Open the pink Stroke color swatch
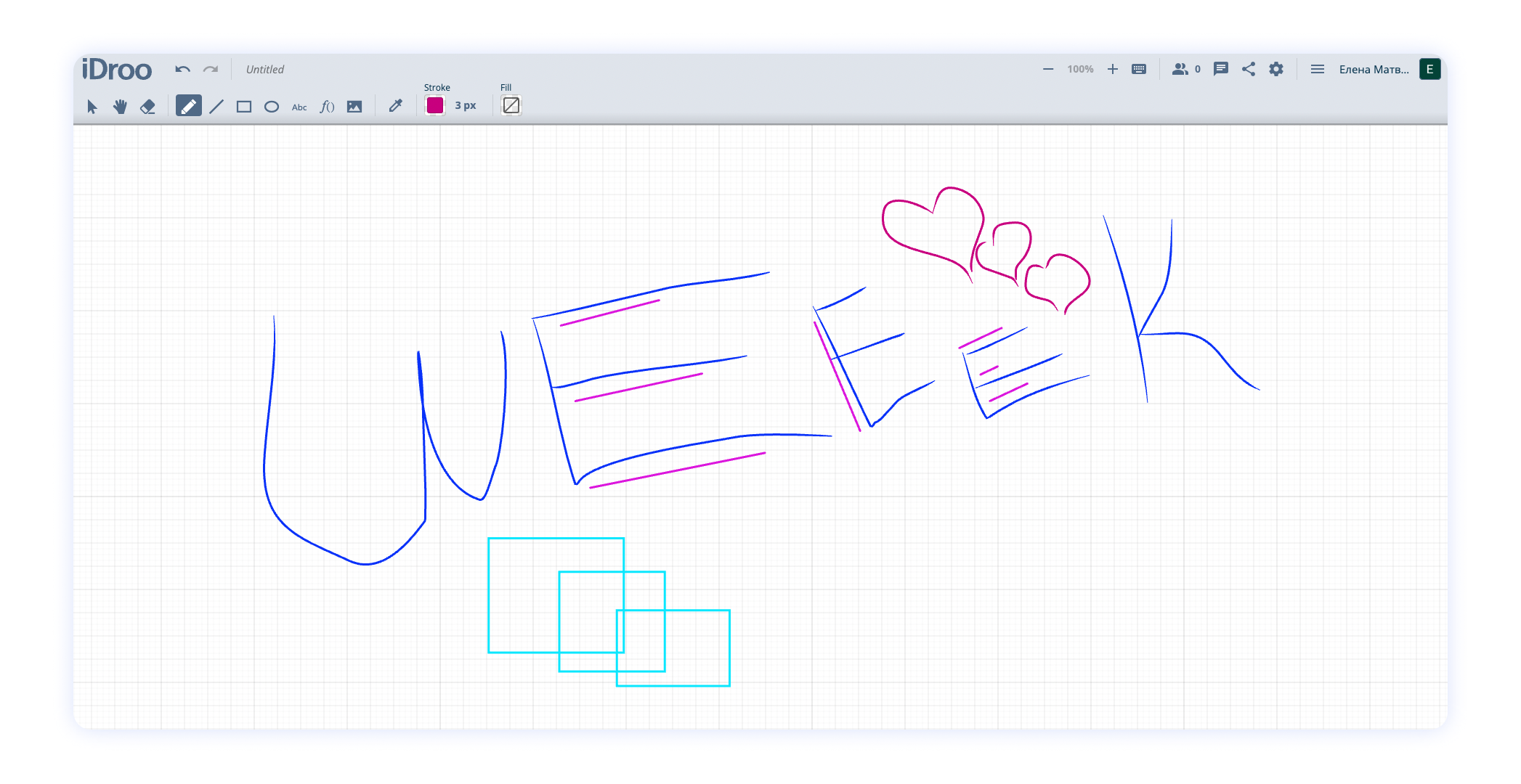This screenshot has width=1521, height=784. [x=435, y=105]
